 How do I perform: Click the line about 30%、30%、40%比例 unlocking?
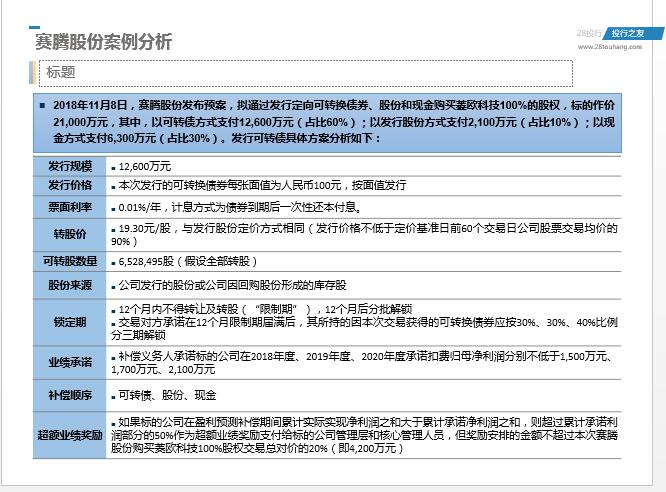[x=364, y=328]
